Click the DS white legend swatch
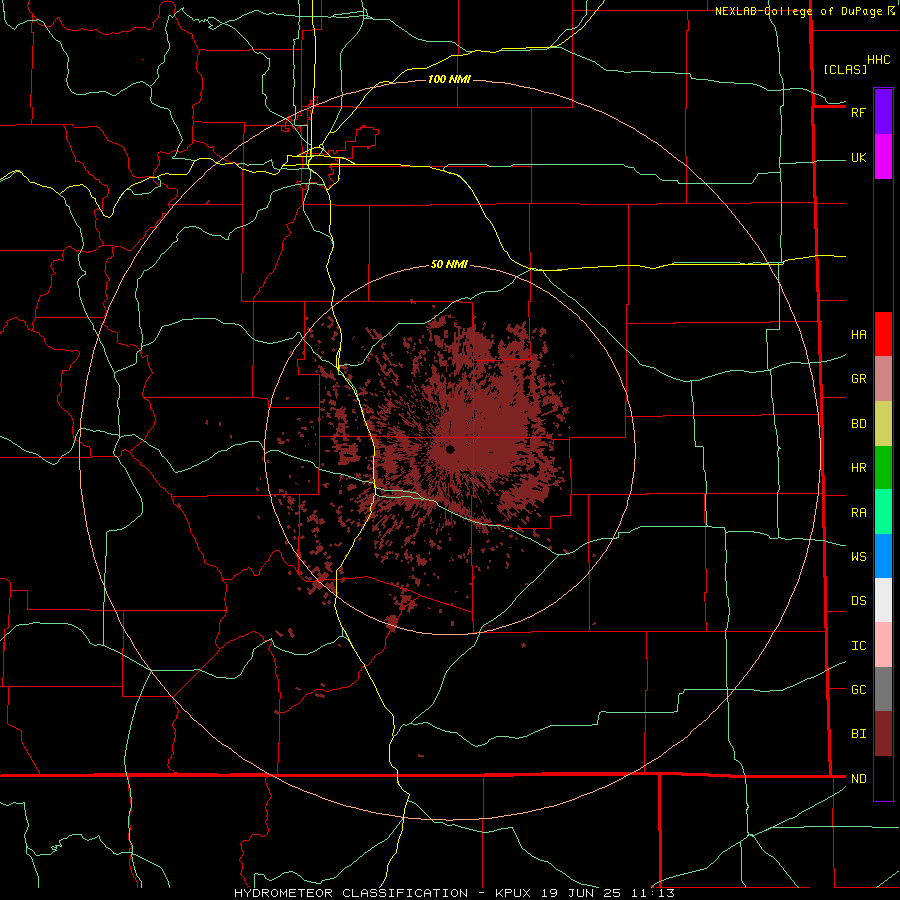The height and width of the screenshot is (900, 900). [883, 600]
